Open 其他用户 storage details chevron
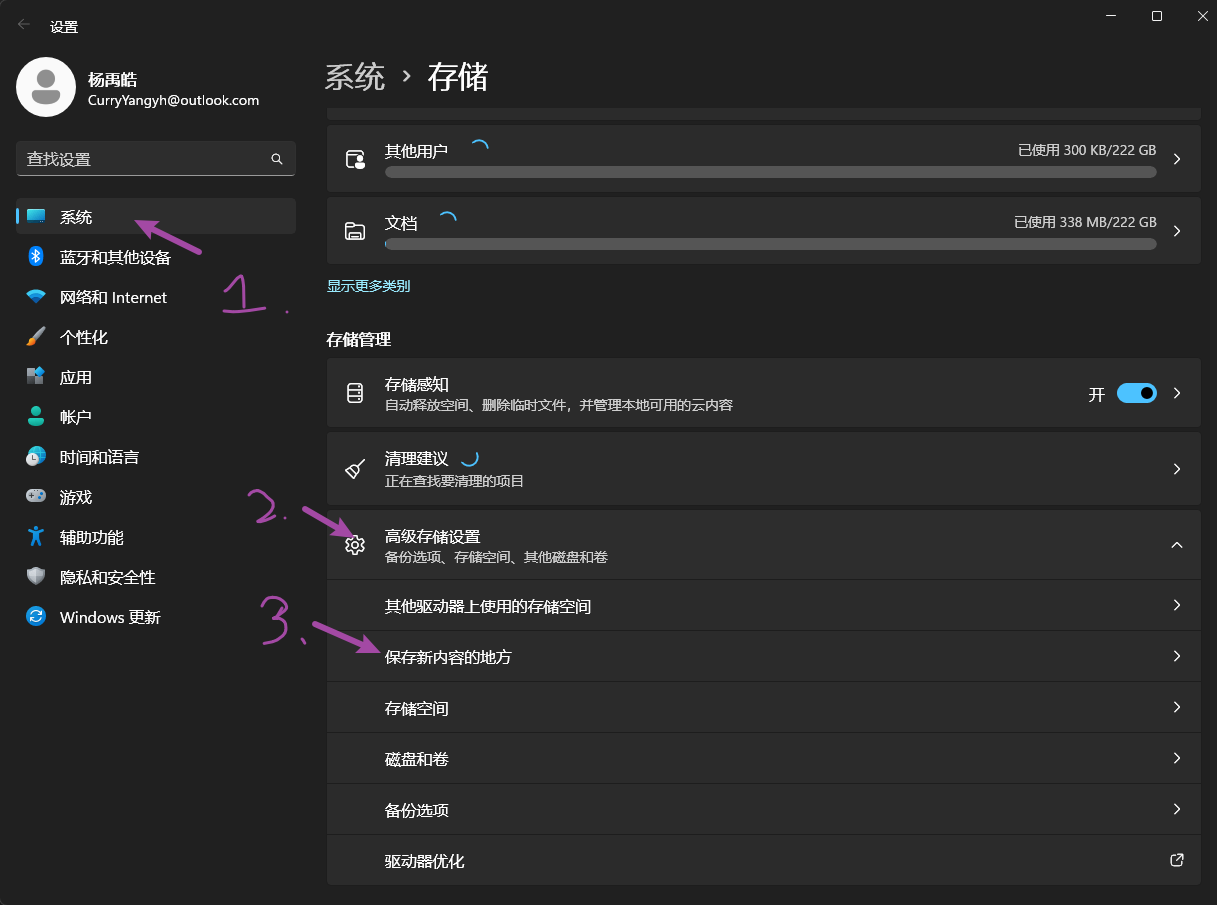The height and width of the screenshot is (905, 1217). pyautogui.click(x=1177, y=159)
